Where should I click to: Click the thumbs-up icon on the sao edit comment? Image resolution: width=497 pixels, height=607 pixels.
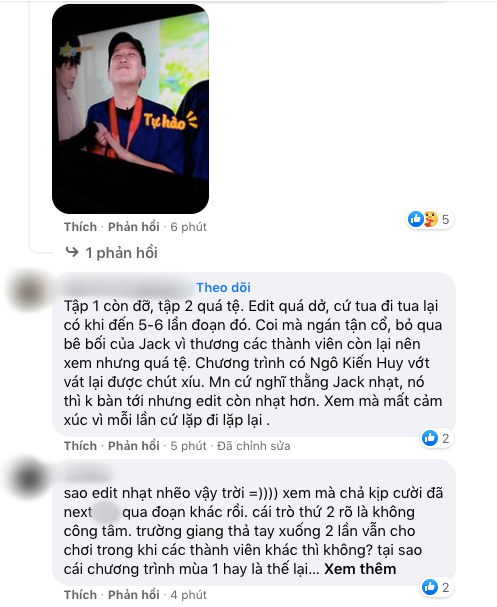[x=430, y=587]
